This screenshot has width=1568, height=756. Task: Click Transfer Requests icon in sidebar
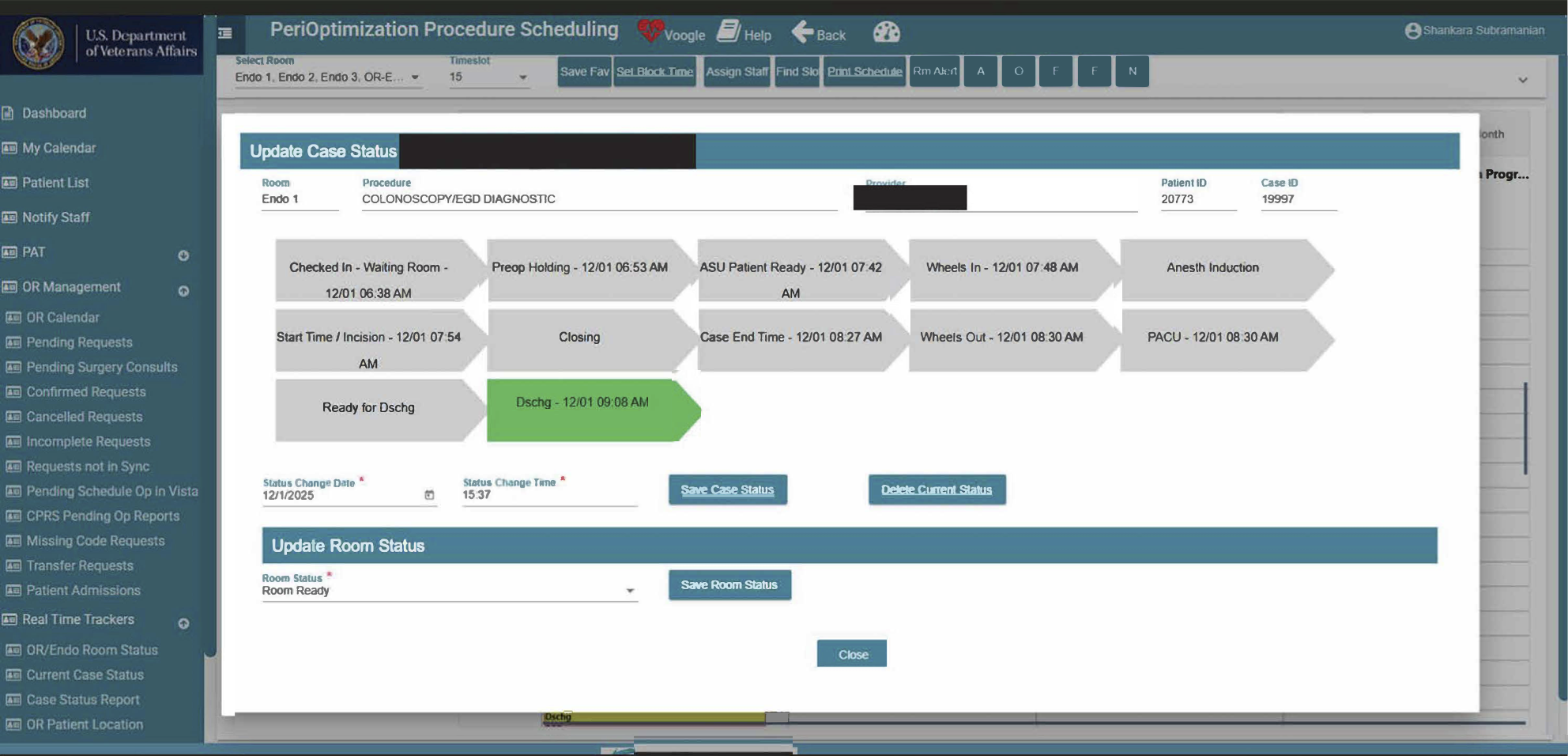(13, 565)
